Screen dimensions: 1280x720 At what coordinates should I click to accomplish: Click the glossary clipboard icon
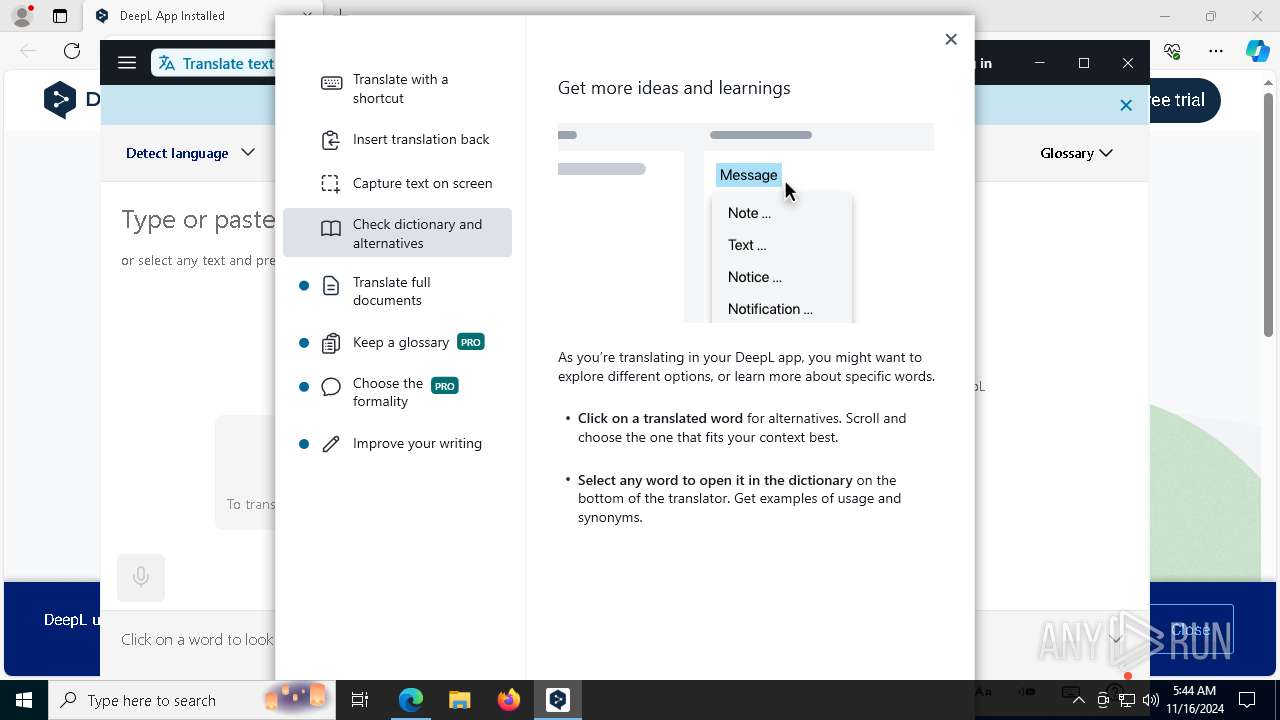(x=331, y=343)
